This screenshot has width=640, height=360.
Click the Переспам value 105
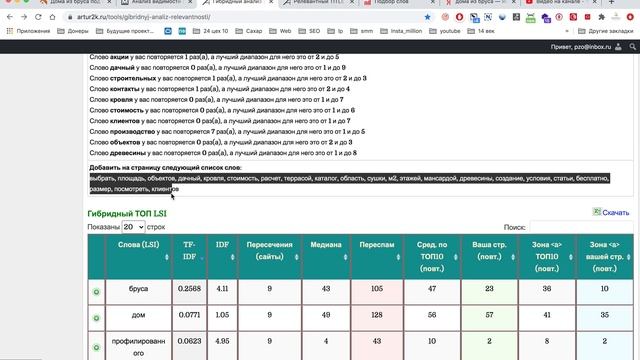377,289
